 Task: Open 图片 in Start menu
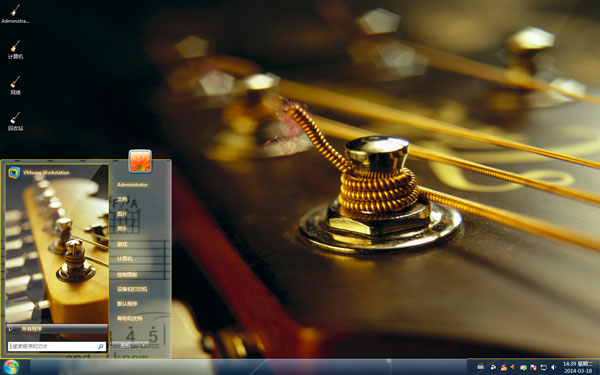click(122, 214)
